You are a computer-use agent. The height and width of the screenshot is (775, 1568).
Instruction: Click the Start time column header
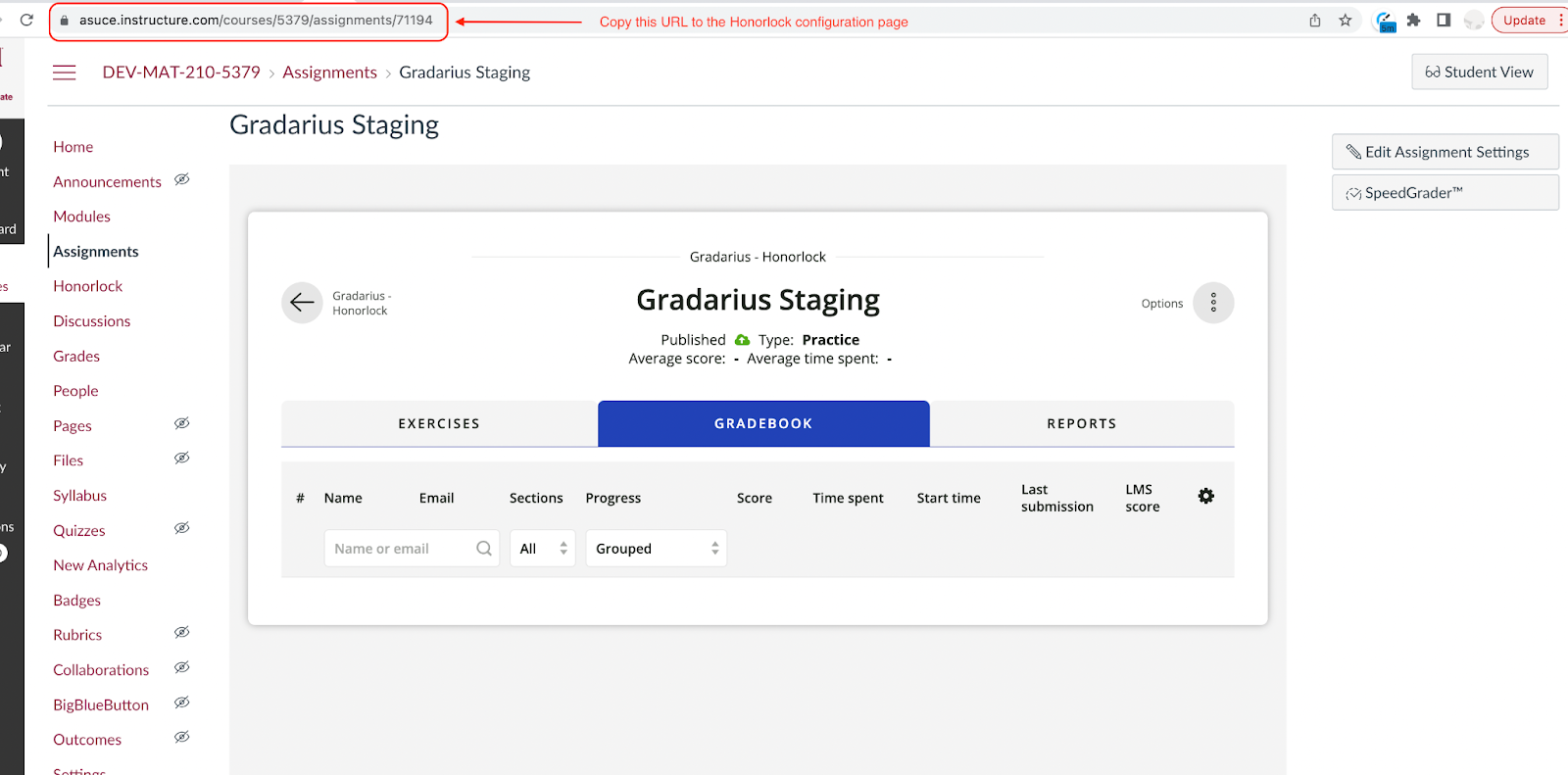point(949,498)
